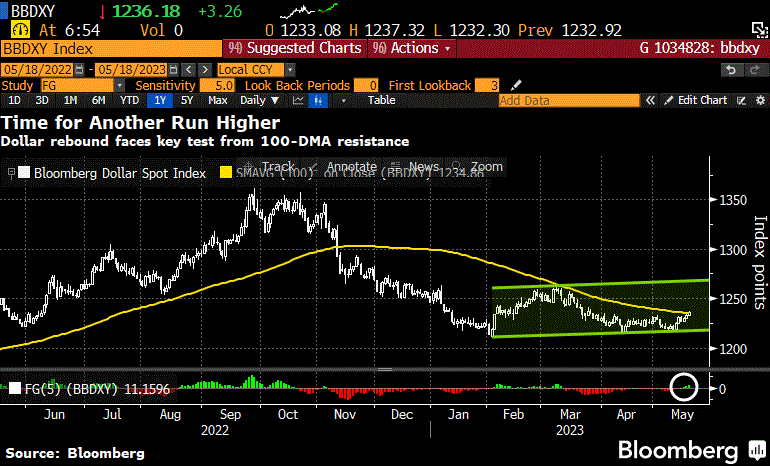
Task: Redo the chart change
Action: point(754,70)
